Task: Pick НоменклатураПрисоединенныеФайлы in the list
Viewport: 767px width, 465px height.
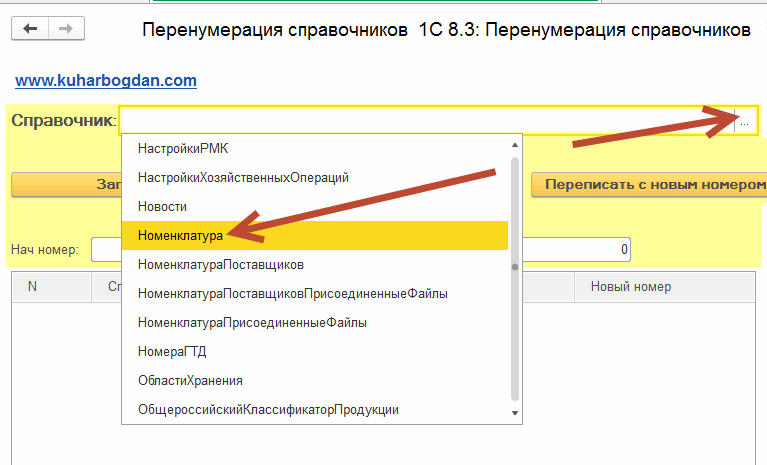Action: click(x=252, y=323)
